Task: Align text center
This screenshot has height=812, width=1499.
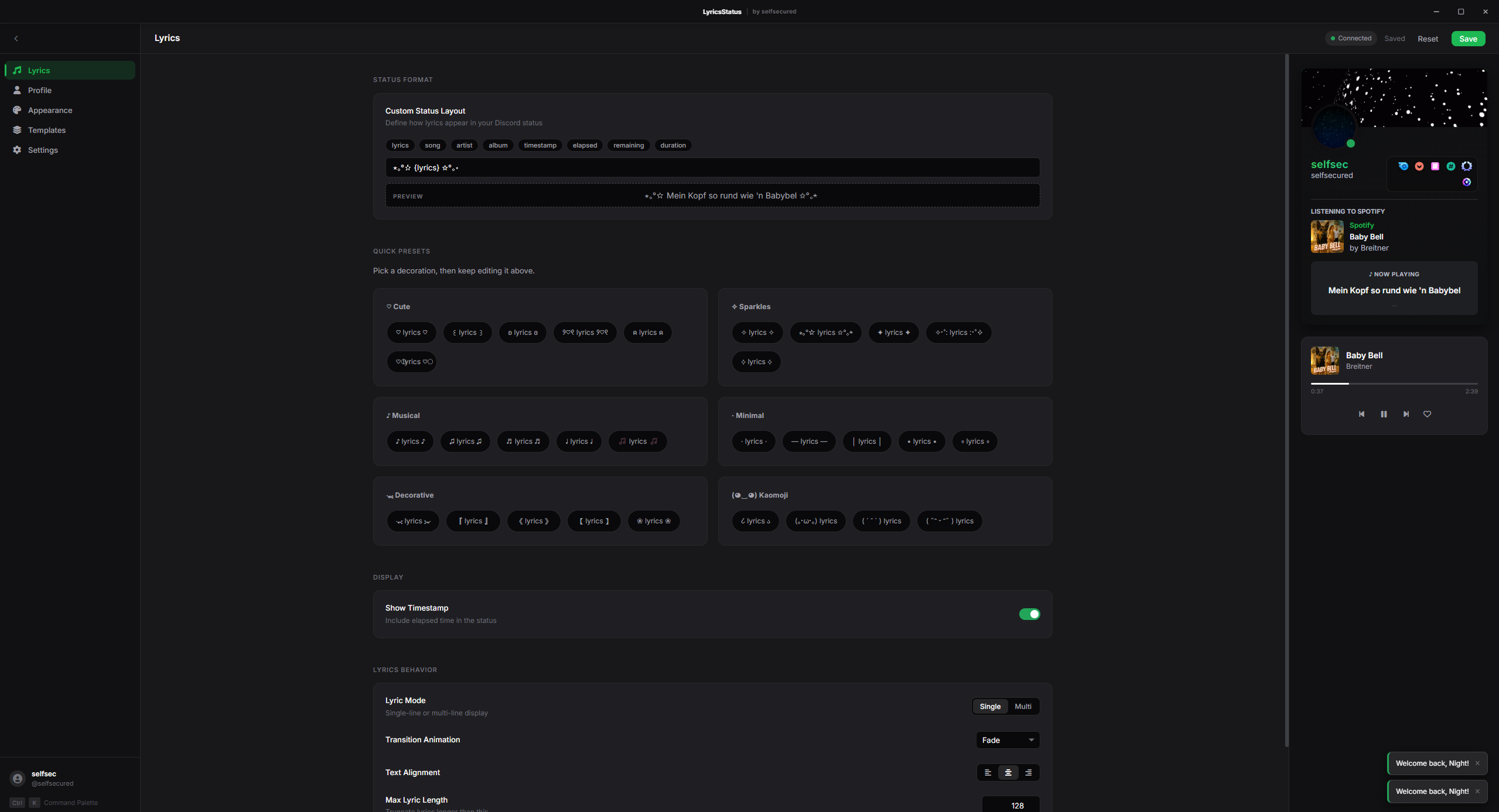Action: 1008,773
